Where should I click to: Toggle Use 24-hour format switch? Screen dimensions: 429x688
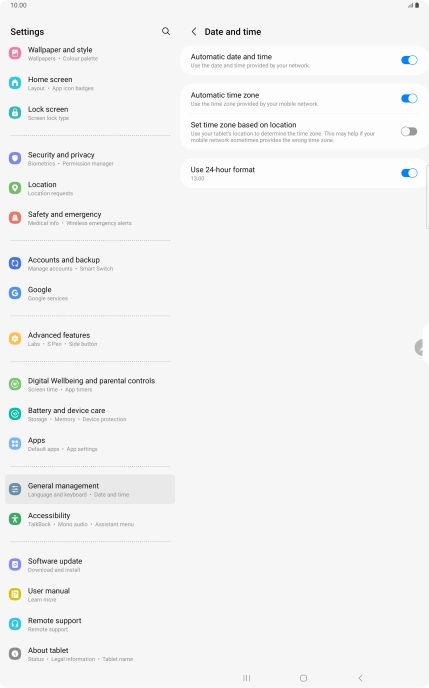[x=409, y=173]
